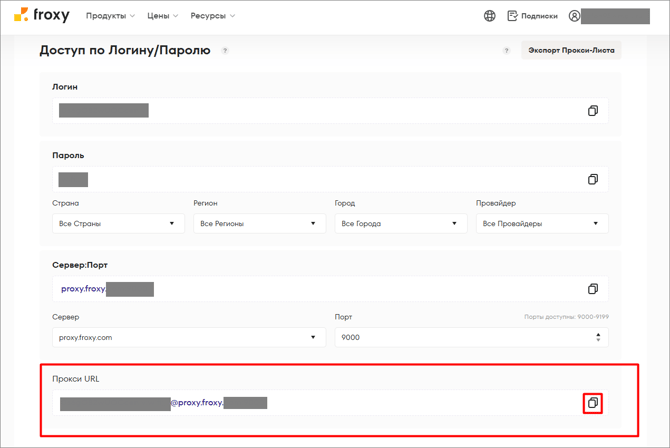Screen dimensions: 670x448
Task: Expand the Ресурсы menu
Action: tap(212, 16)
